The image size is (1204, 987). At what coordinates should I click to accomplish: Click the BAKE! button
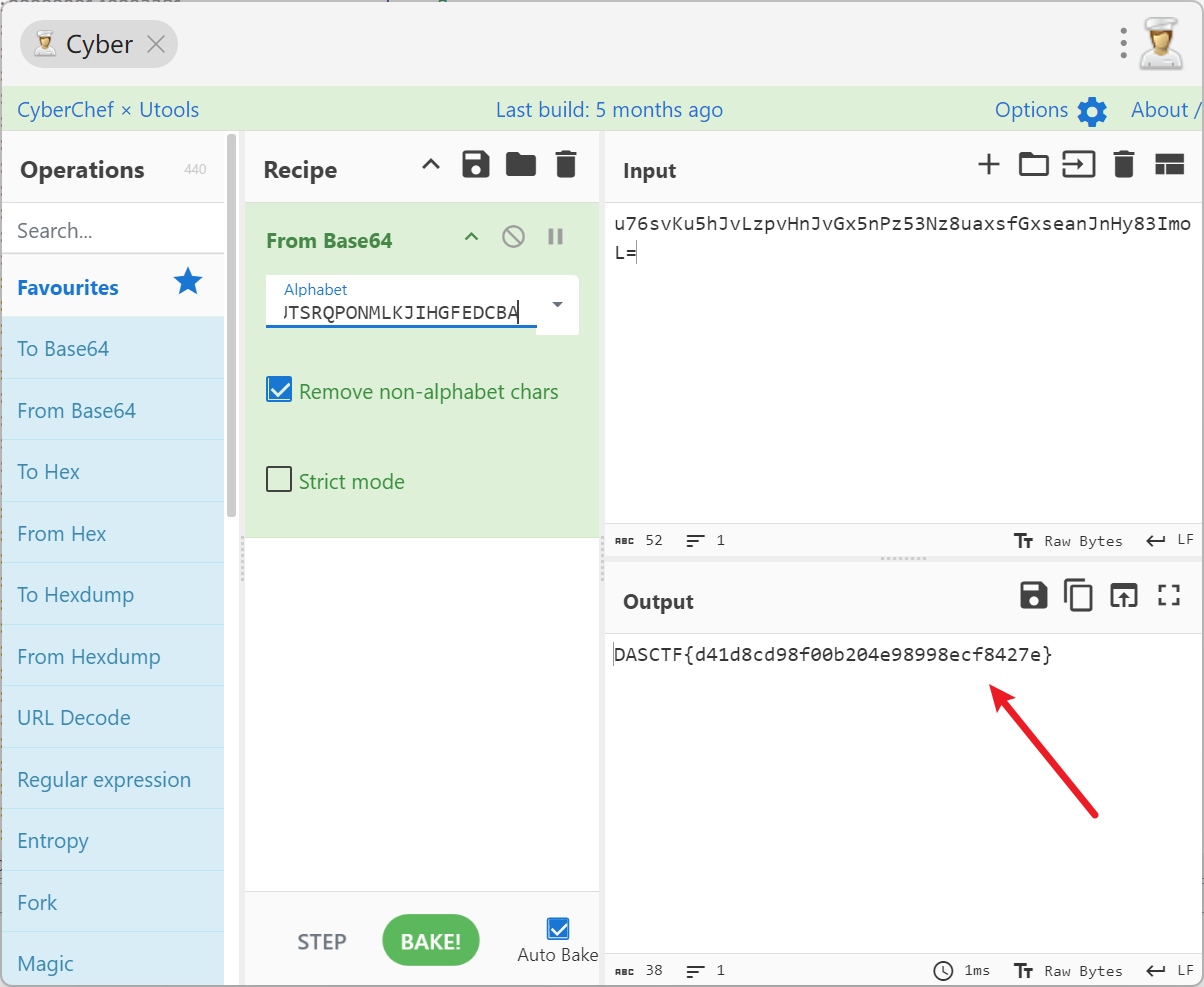point(431,941)
